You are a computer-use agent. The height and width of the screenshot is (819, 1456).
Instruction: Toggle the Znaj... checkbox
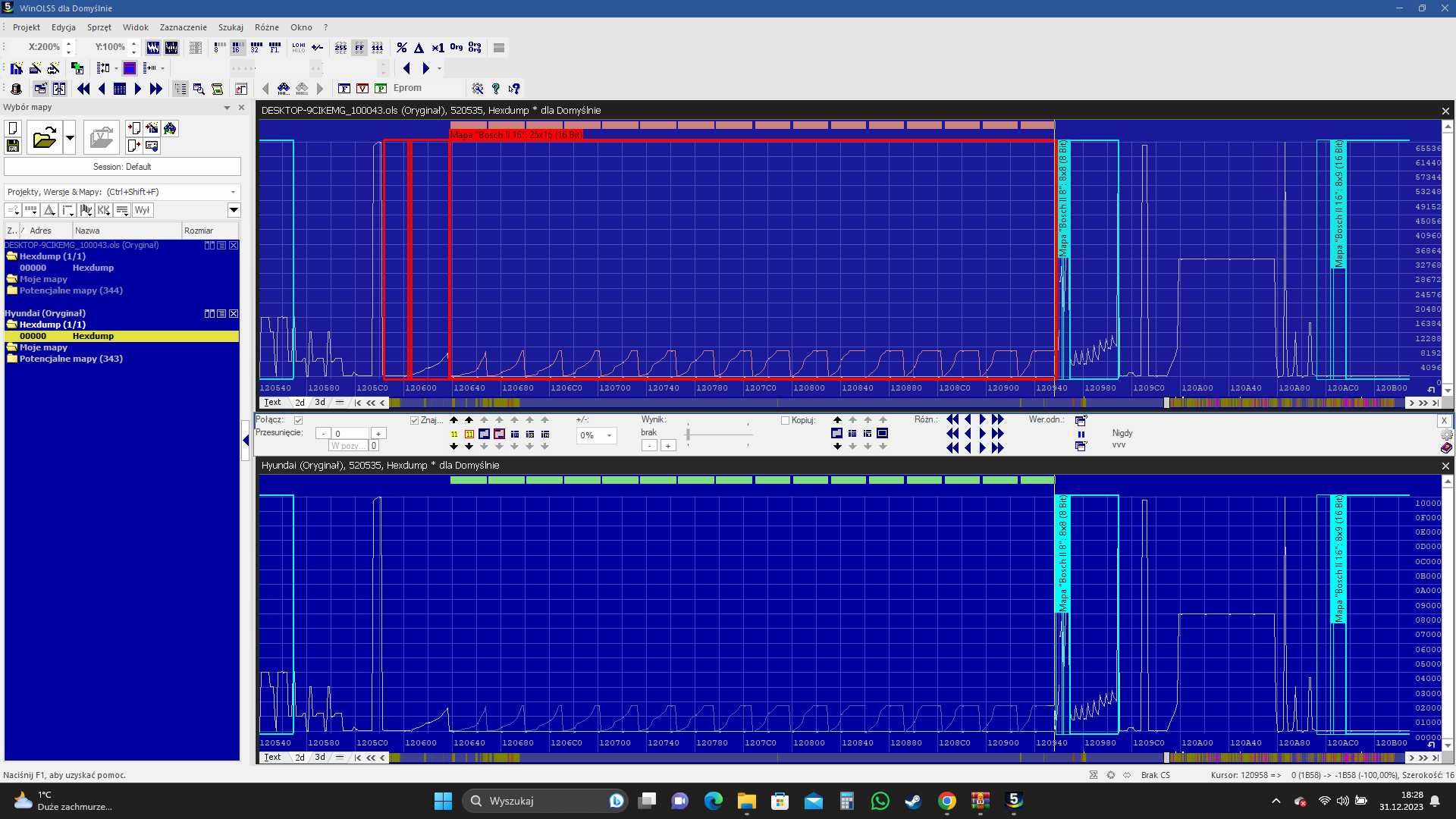coord(414,420)
